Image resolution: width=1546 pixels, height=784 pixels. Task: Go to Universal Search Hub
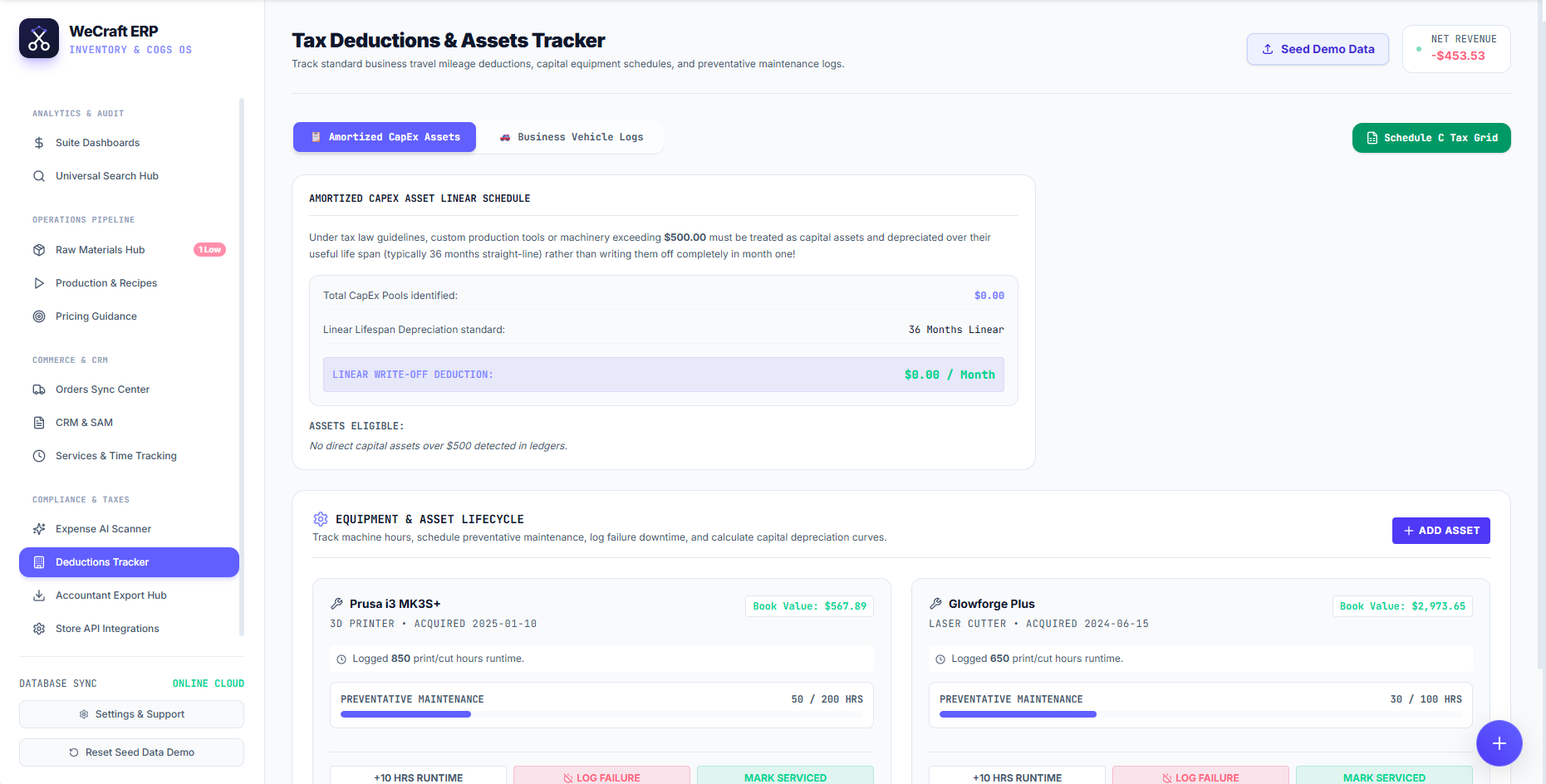(x=129, y=176)
